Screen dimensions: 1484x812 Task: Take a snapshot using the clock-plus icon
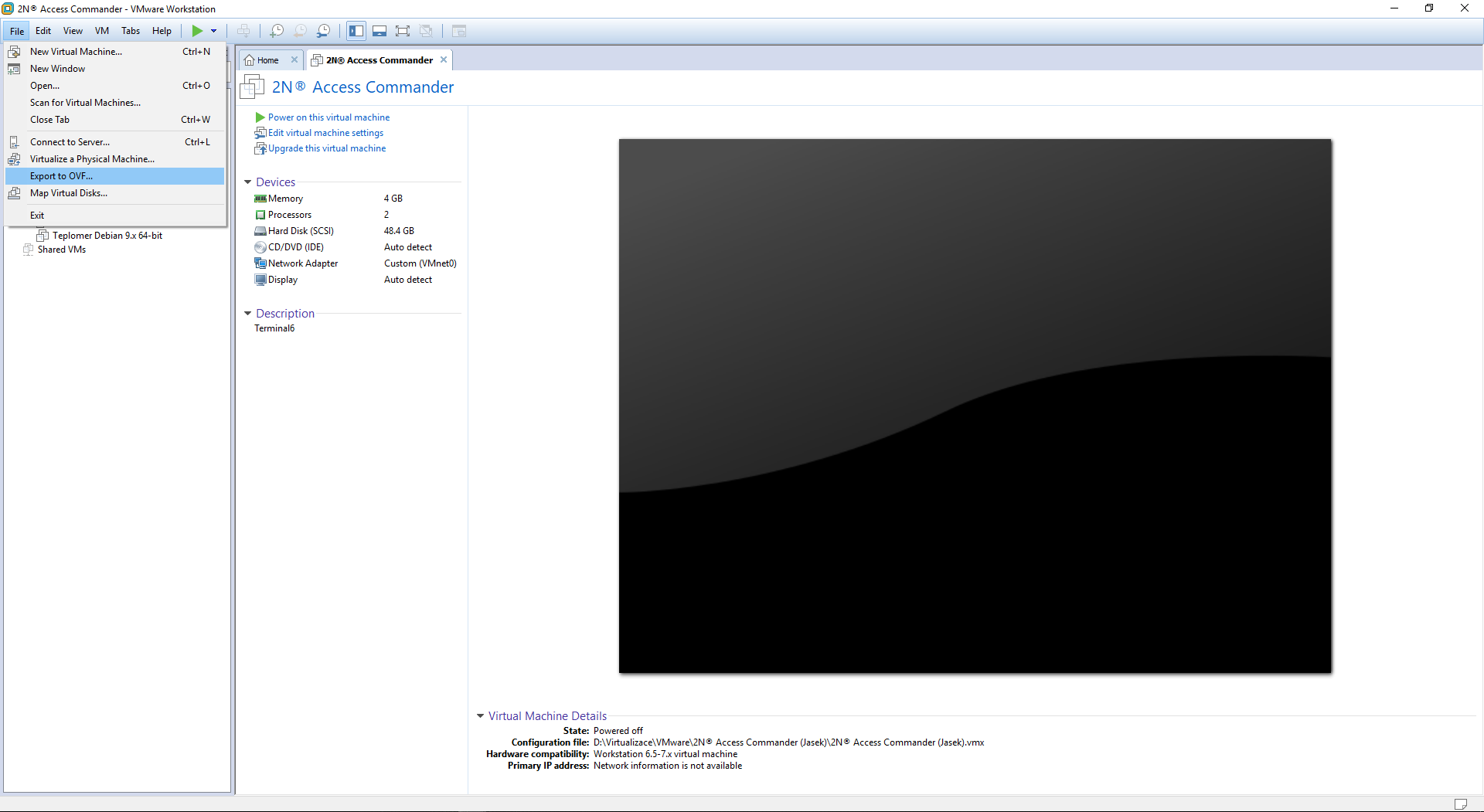pyautogui.click(x=277, y=31)
